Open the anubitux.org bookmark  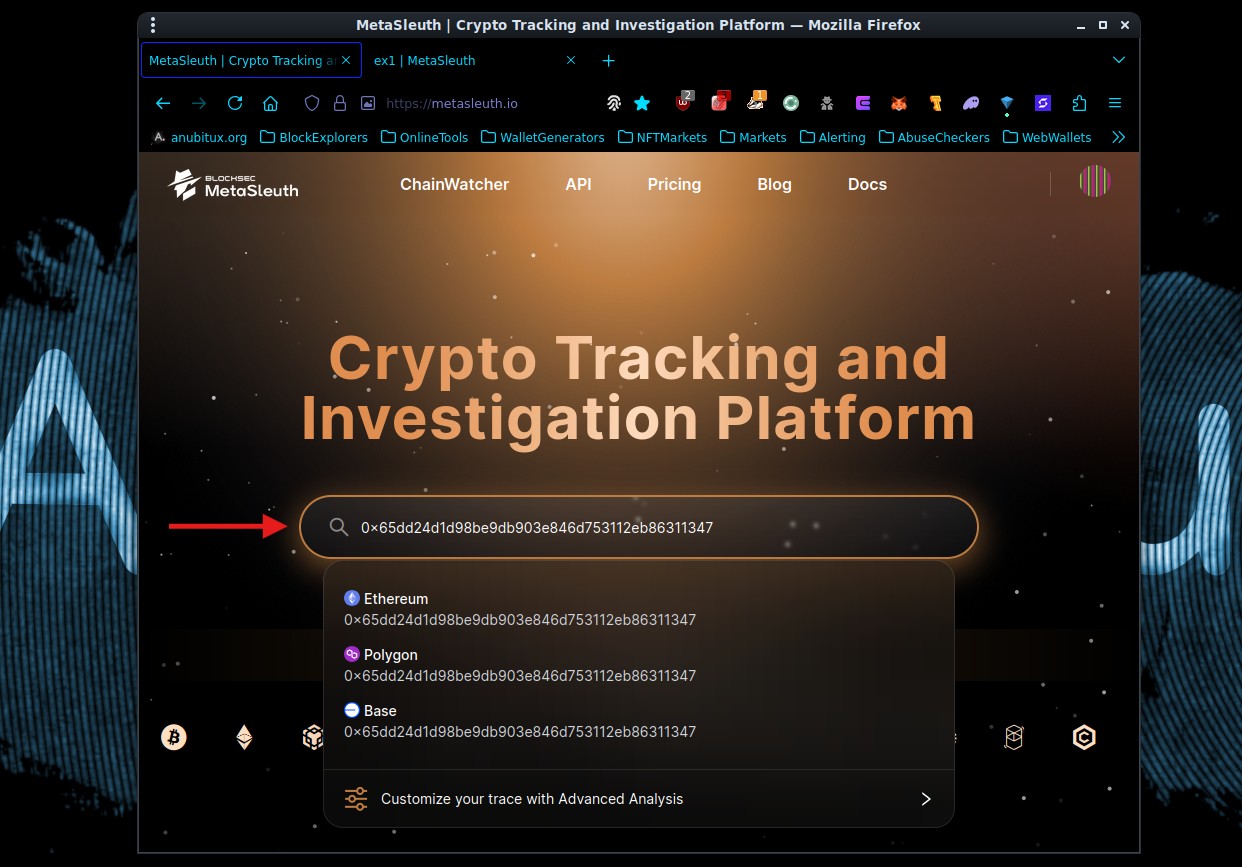(199, 137)
